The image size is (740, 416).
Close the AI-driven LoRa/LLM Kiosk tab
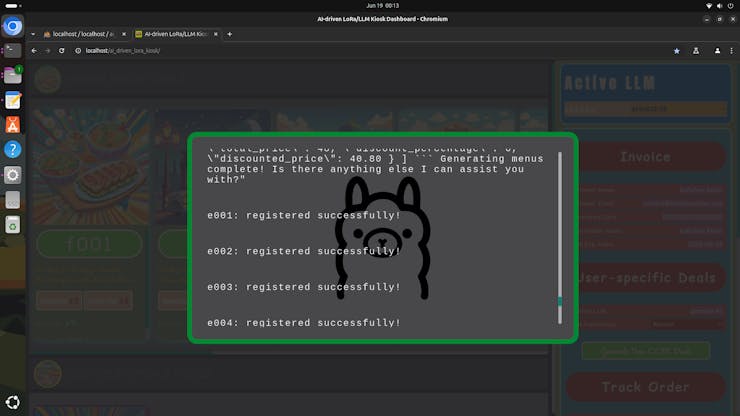(216, 34)
